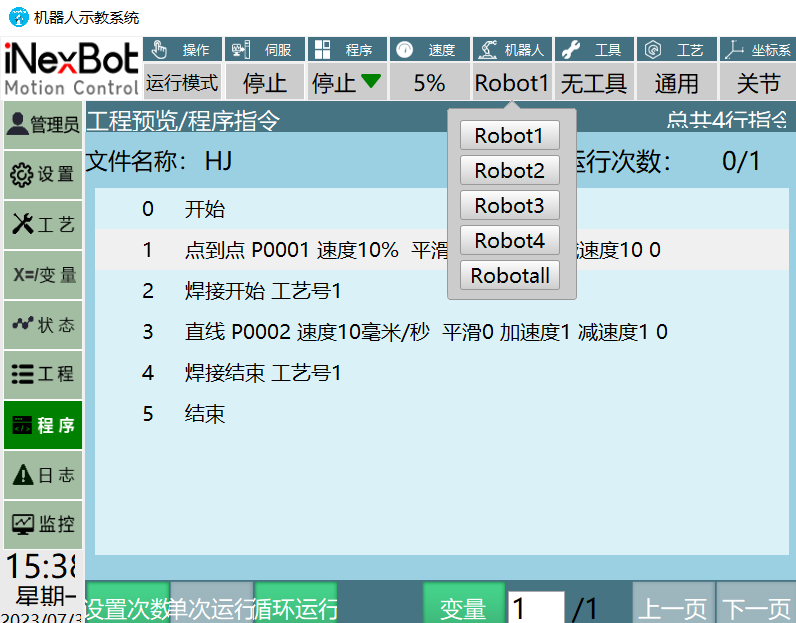Toggle the 运行模式 run mode button
The width and height of the screenshot is (796, 623).
pyautogui.click(x=182, y=83)
